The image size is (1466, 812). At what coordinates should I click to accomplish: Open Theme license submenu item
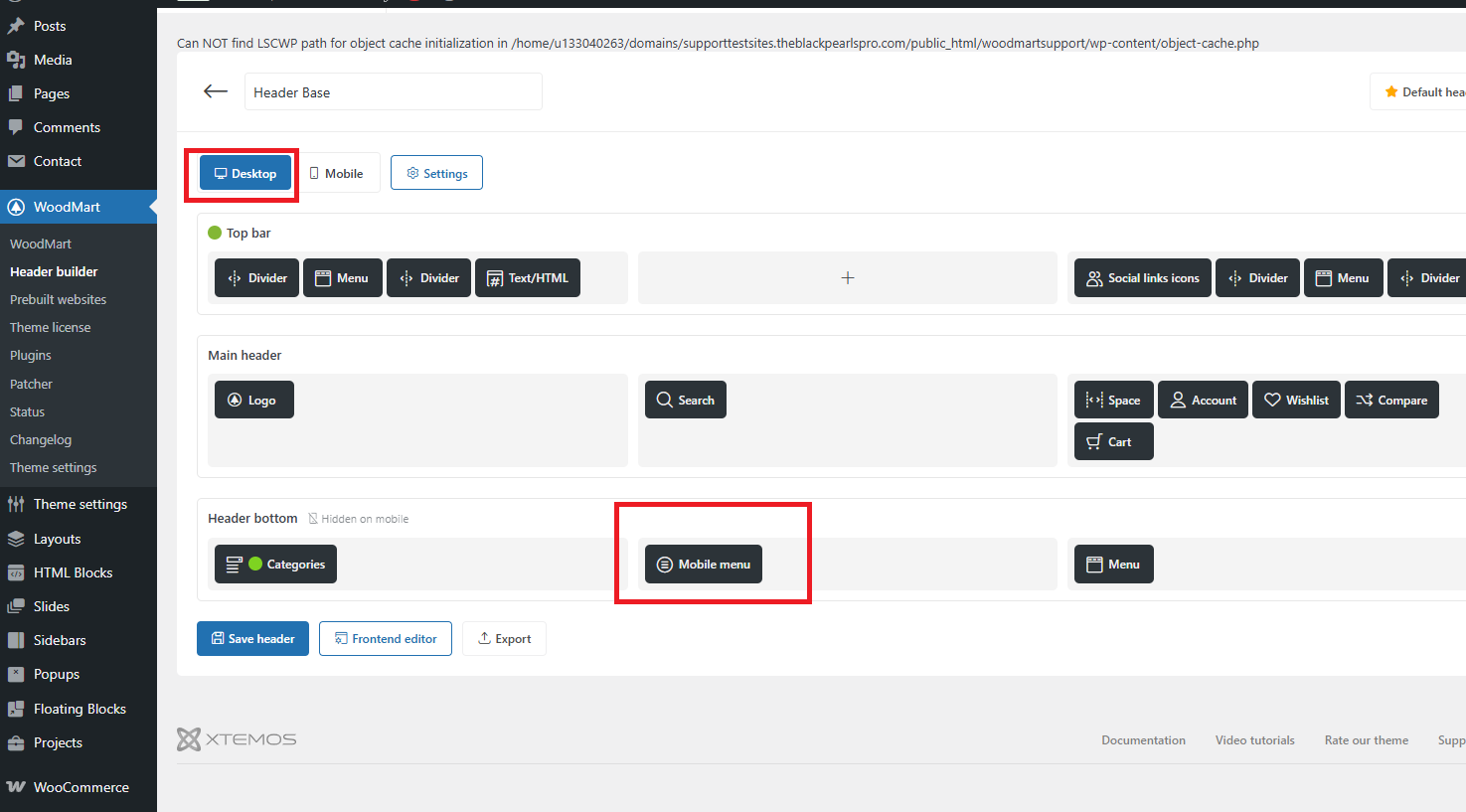50,327
